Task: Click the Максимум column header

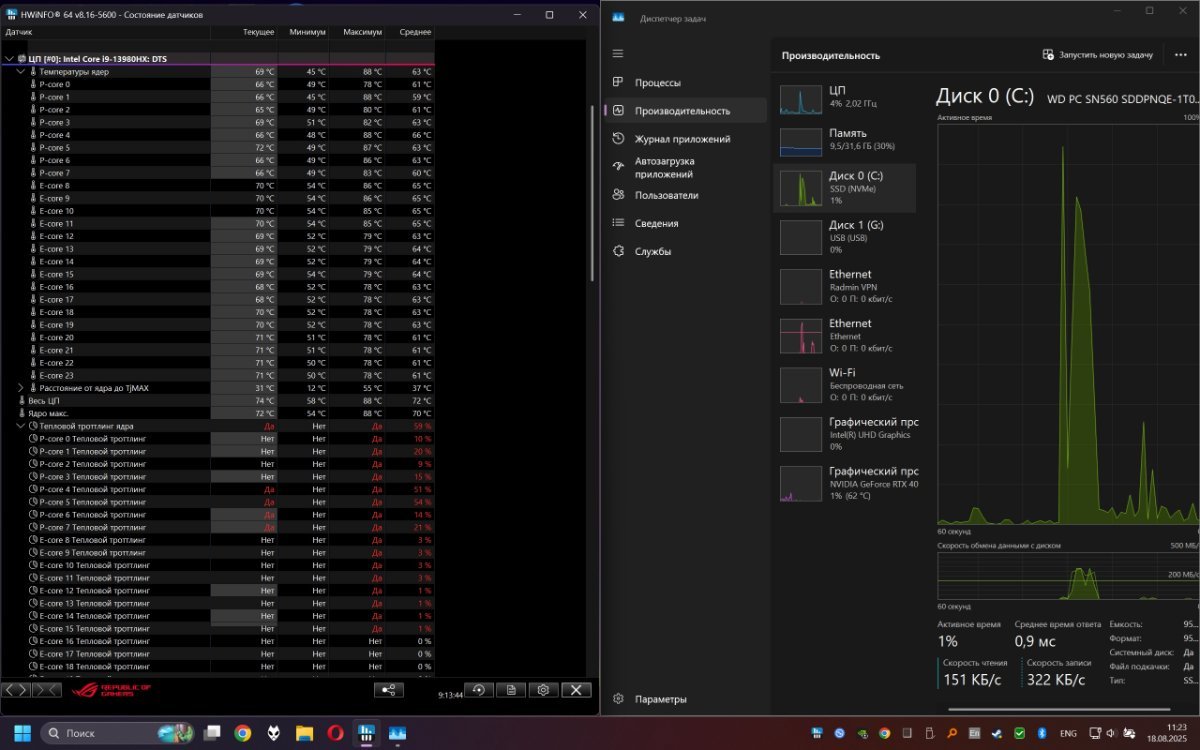Action: (x=358, y=32)
